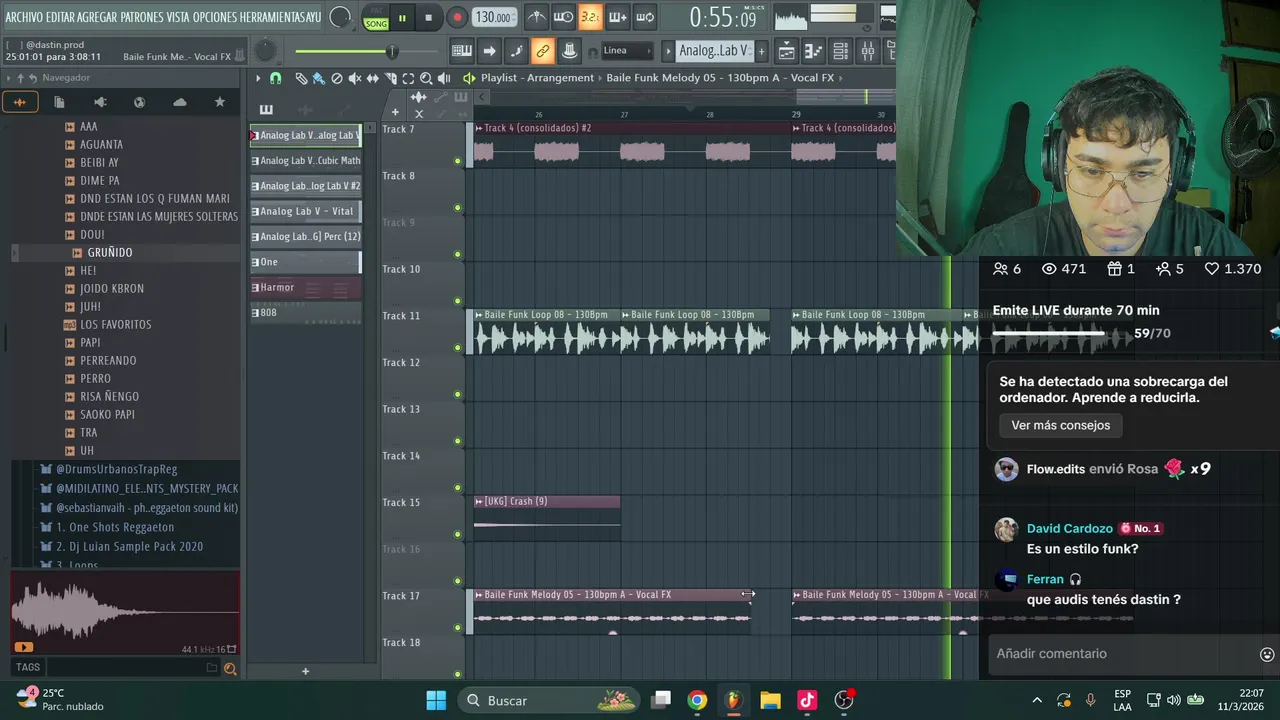Open the Analog Lab V pattern selector
This screenshot has height=720, width=1280.
pos(714,51)
